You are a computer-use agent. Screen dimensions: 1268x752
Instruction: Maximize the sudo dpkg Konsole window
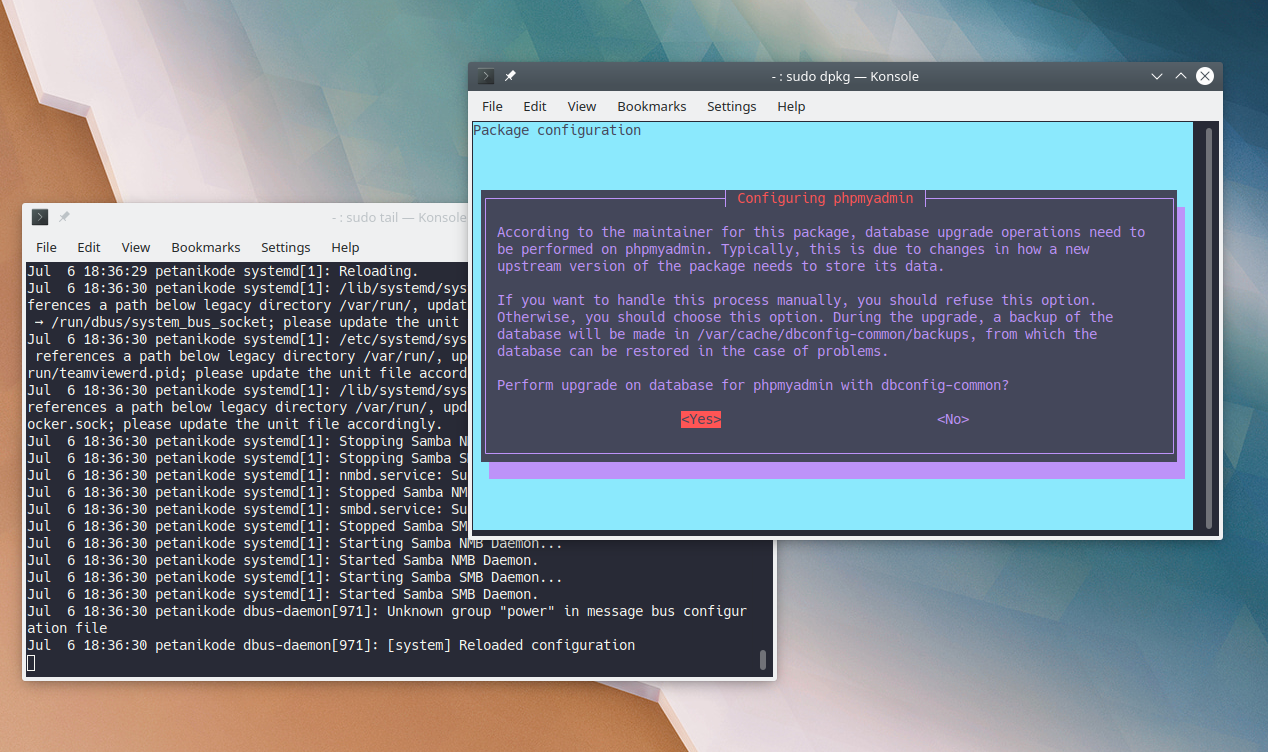click(x=1180, y=76)
